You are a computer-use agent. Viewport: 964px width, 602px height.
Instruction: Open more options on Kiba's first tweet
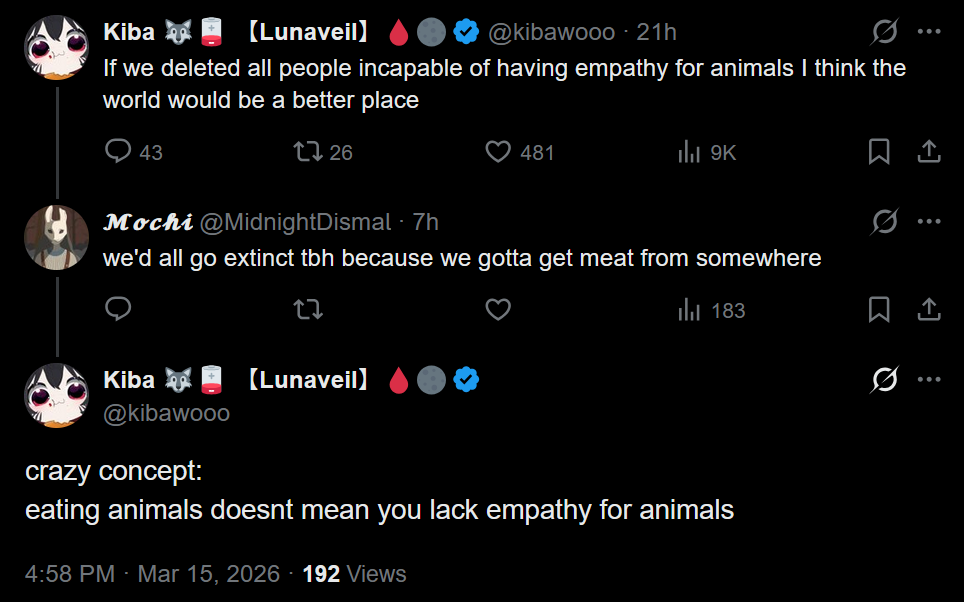point(929,32)
